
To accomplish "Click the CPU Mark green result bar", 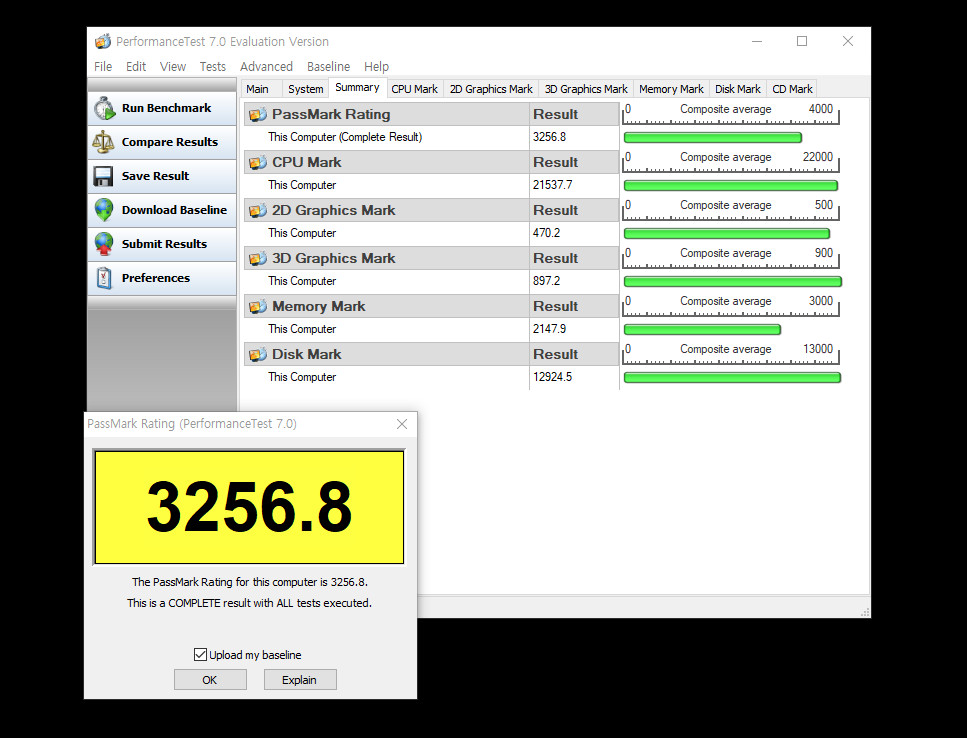I will coord(731,186).
